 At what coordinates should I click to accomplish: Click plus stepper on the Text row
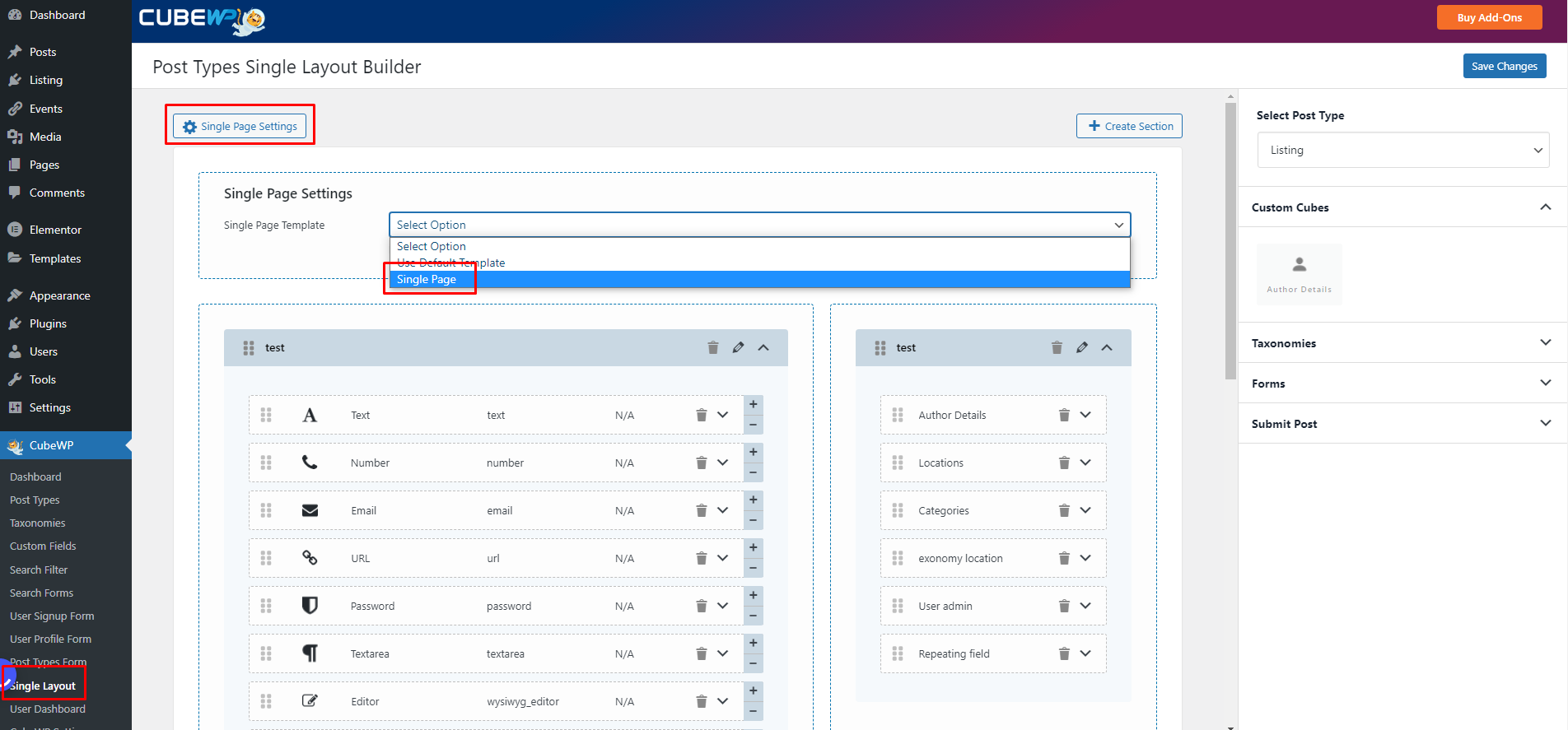(754, 405)
